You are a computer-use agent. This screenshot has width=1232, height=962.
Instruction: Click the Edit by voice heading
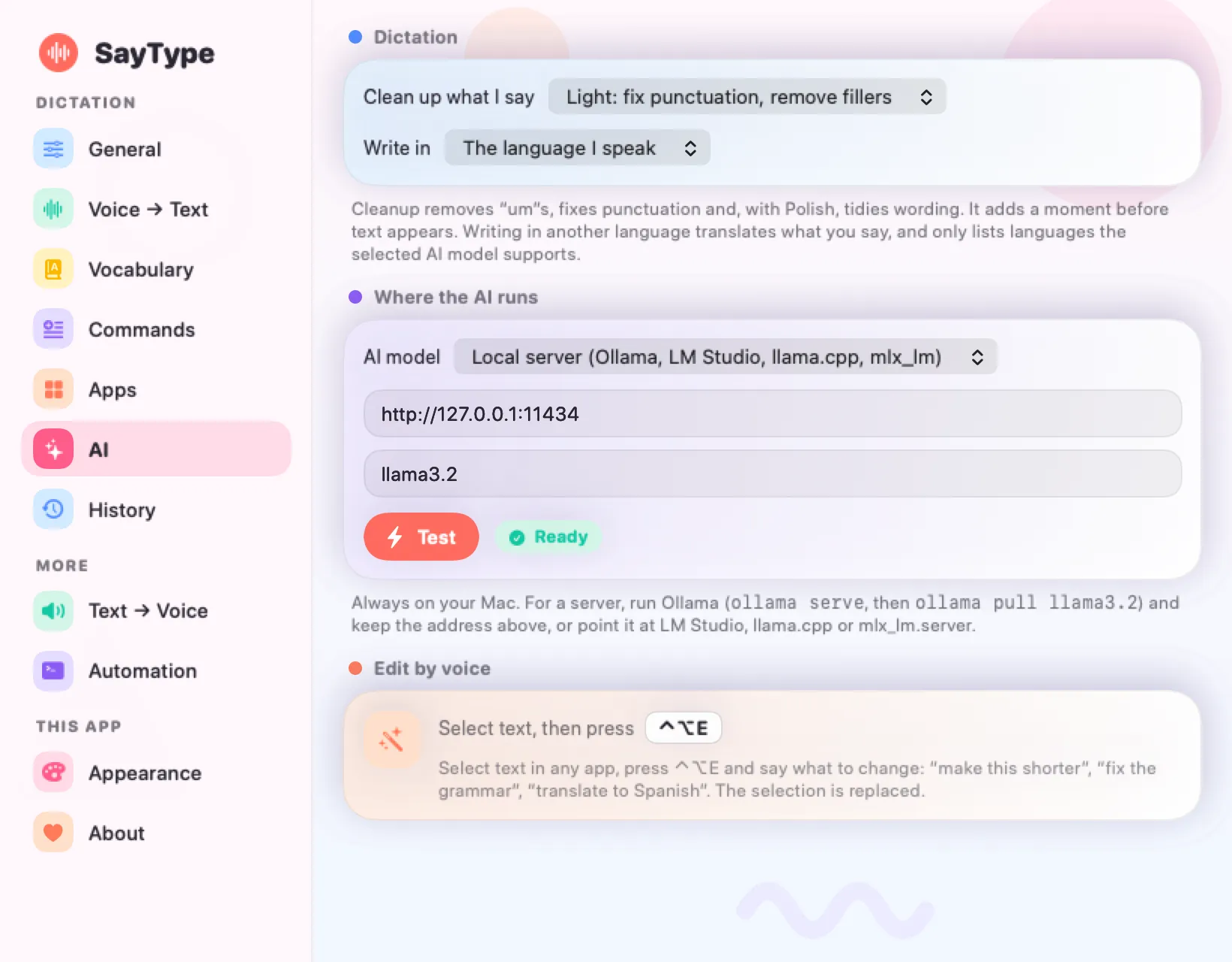click(432, 668)
